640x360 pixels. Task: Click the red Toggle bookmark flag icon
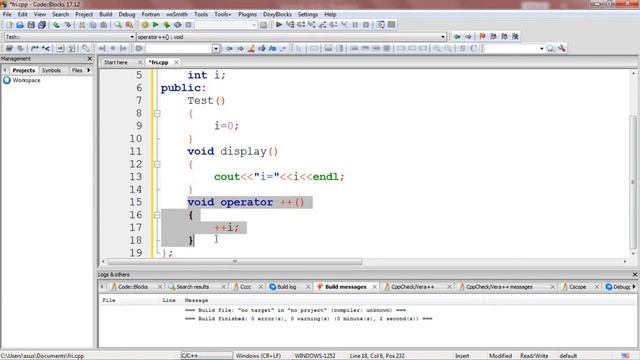[483, 37]
